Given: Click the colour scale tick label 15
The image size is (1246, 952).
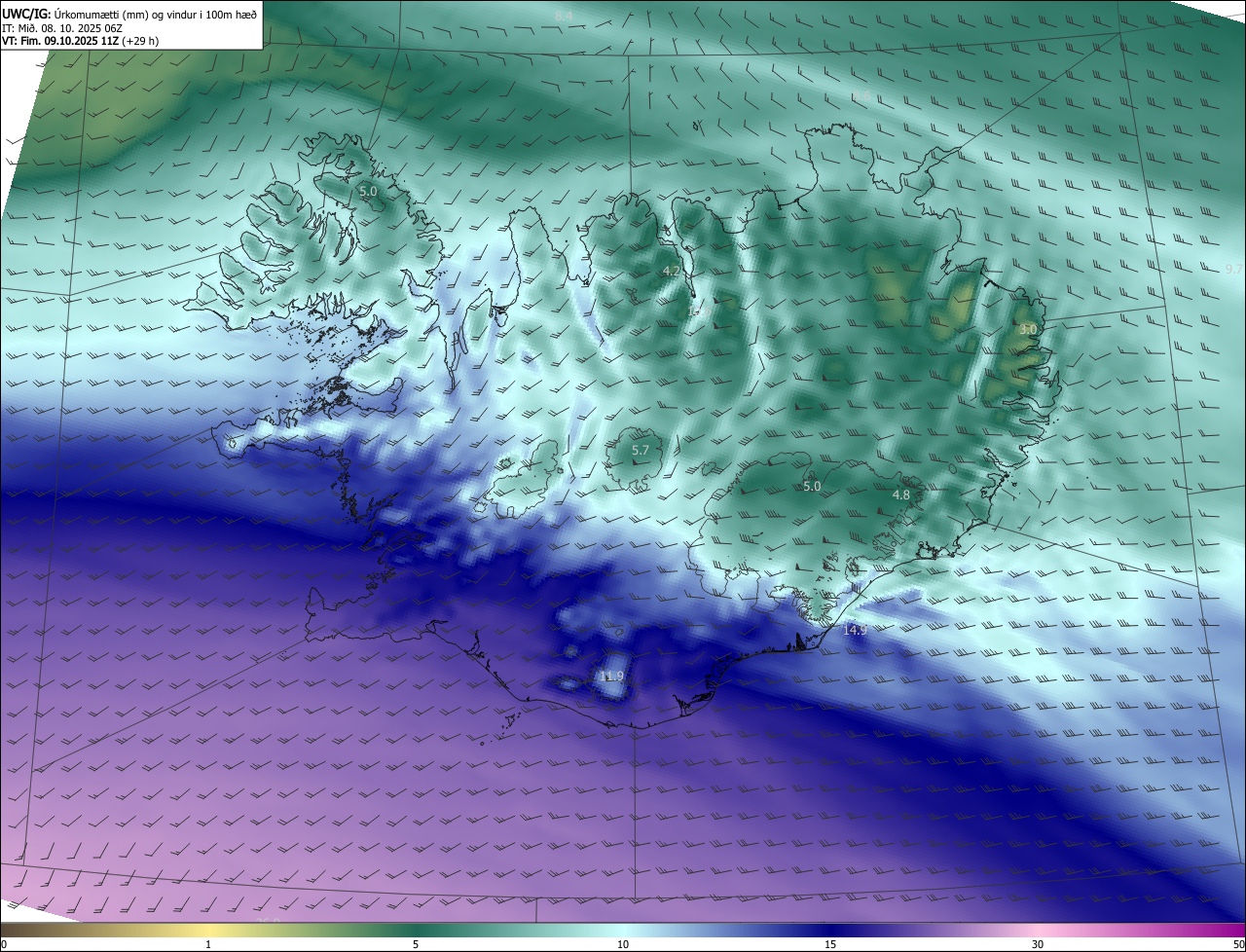Looking at the screenshot, I should coord(830,944).
